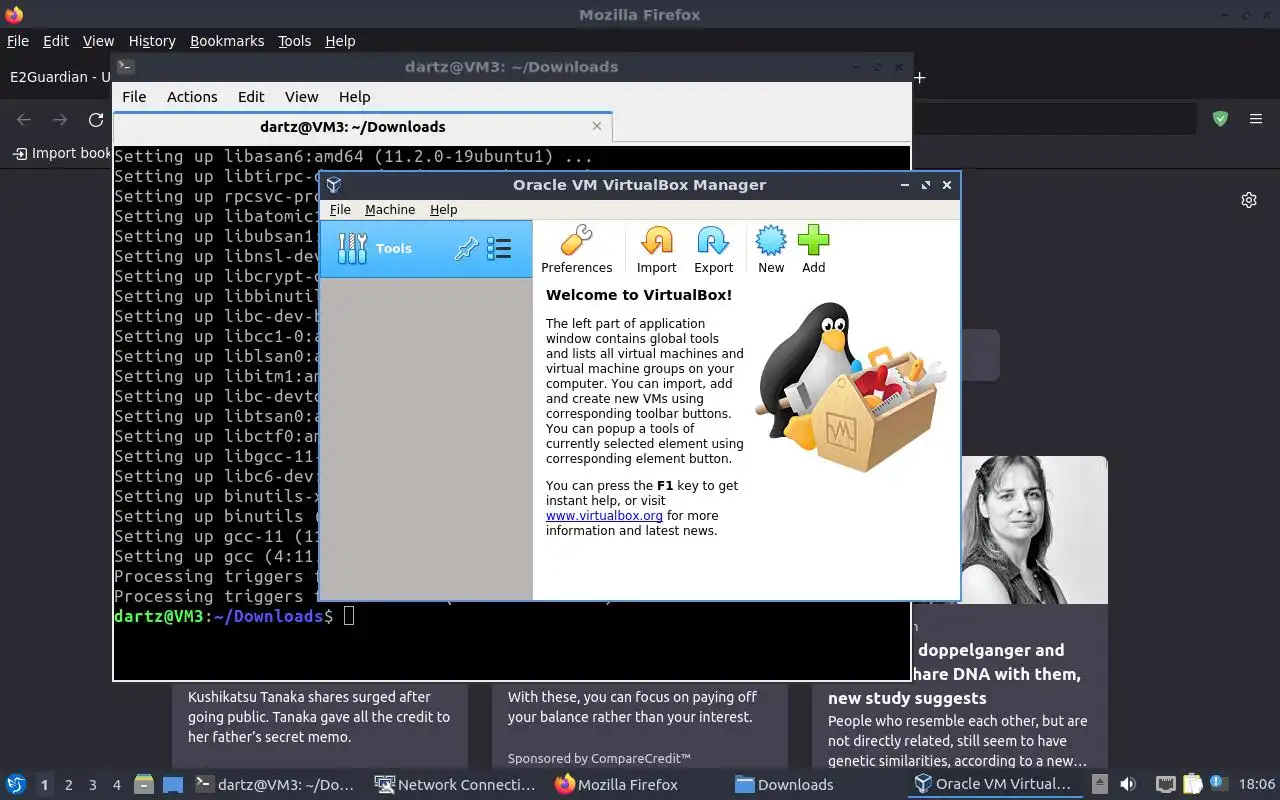
Task: Follow the www.virtualbox.org link
Action: pos(604,516)
